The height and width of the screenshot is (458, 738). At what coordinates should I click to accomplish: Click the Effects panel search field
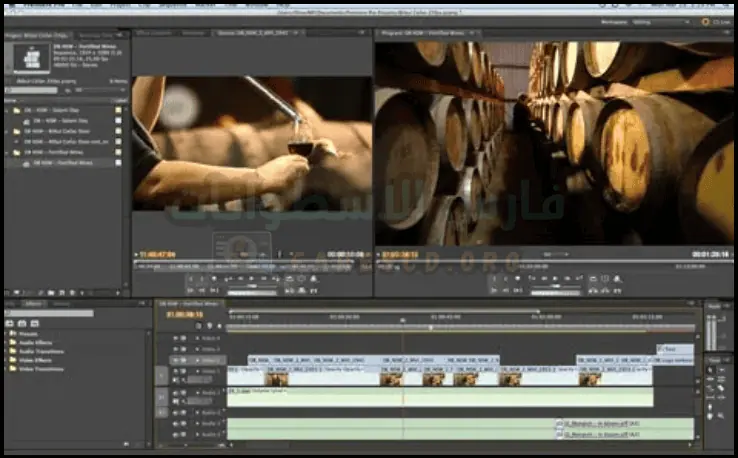click(50, 313)
